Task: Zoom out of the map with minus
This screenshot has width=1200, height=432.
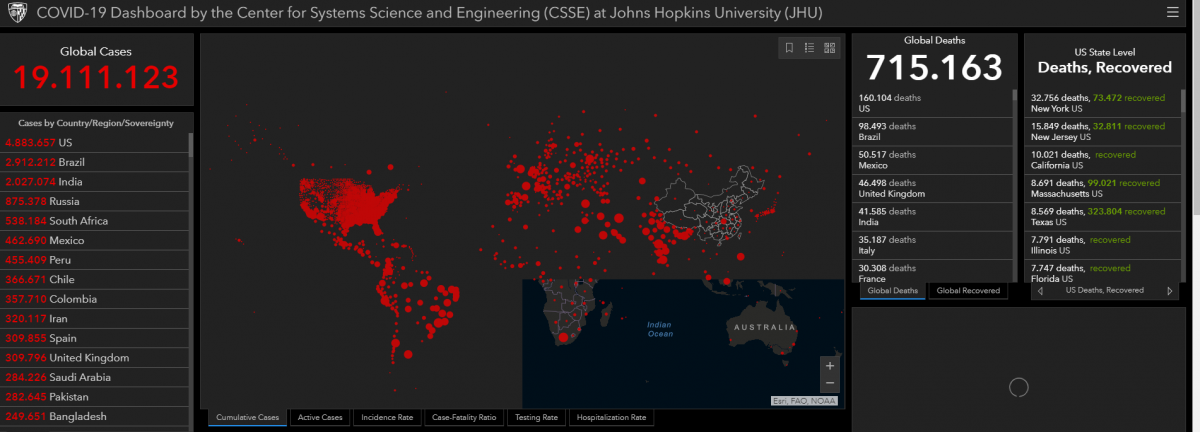Action: pyautogui.click(x=829, y=384)
